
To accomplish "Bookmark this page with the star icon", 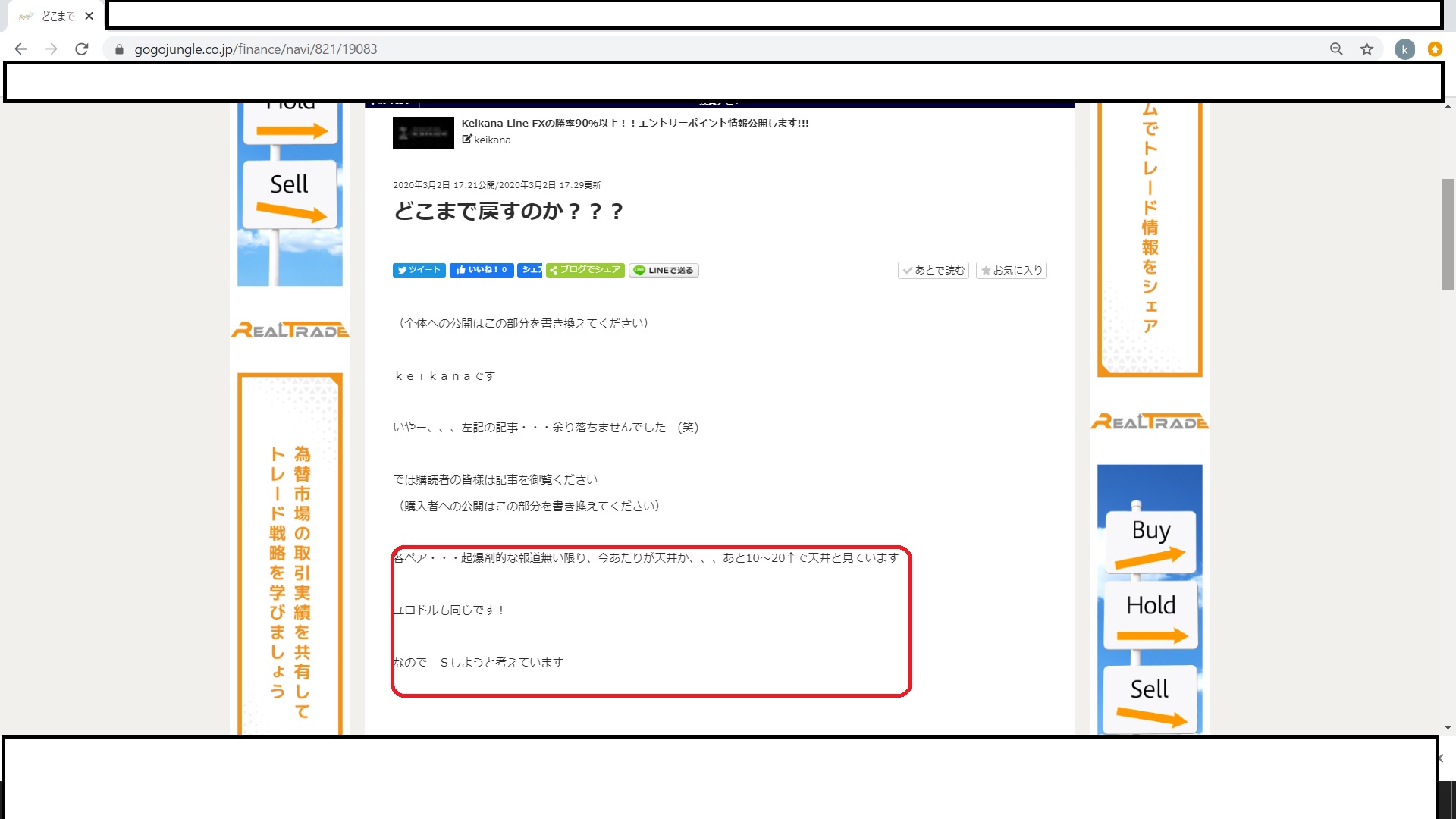I will tap(1367, 49).
